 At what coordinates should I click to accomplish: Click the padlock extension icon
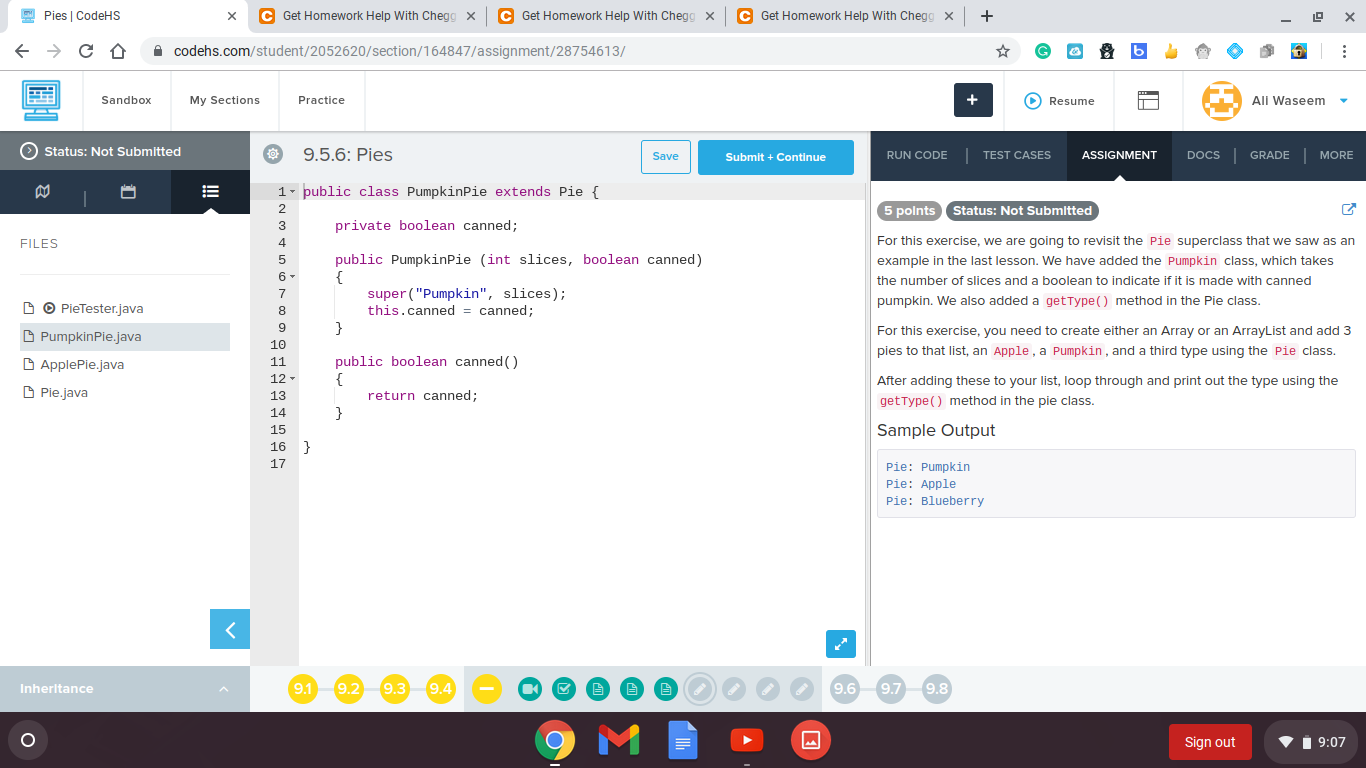pyautogui.click(x=1299, y=51)
